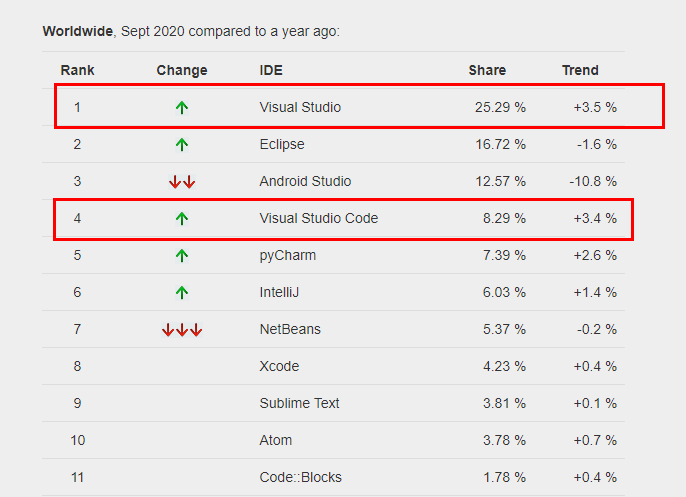The width and height of the screenshot is (686, 497).
Task: Click the Share column header
Action: [x=487, y=70]
